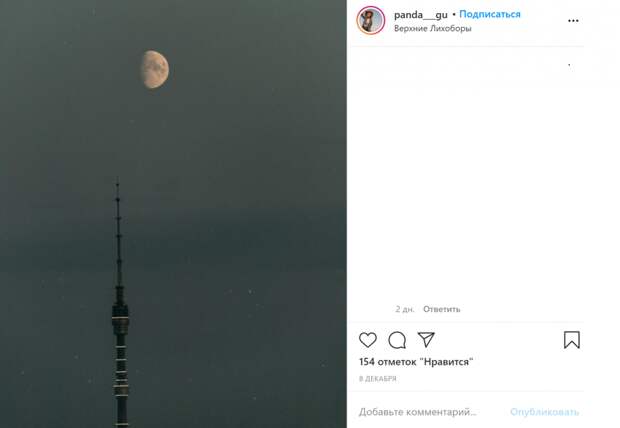The height and width of the screenshot is (428, 620).
Task: Focus the Добавьте комментарий input field
Action: pyautogui.click(x=429, y=412)
